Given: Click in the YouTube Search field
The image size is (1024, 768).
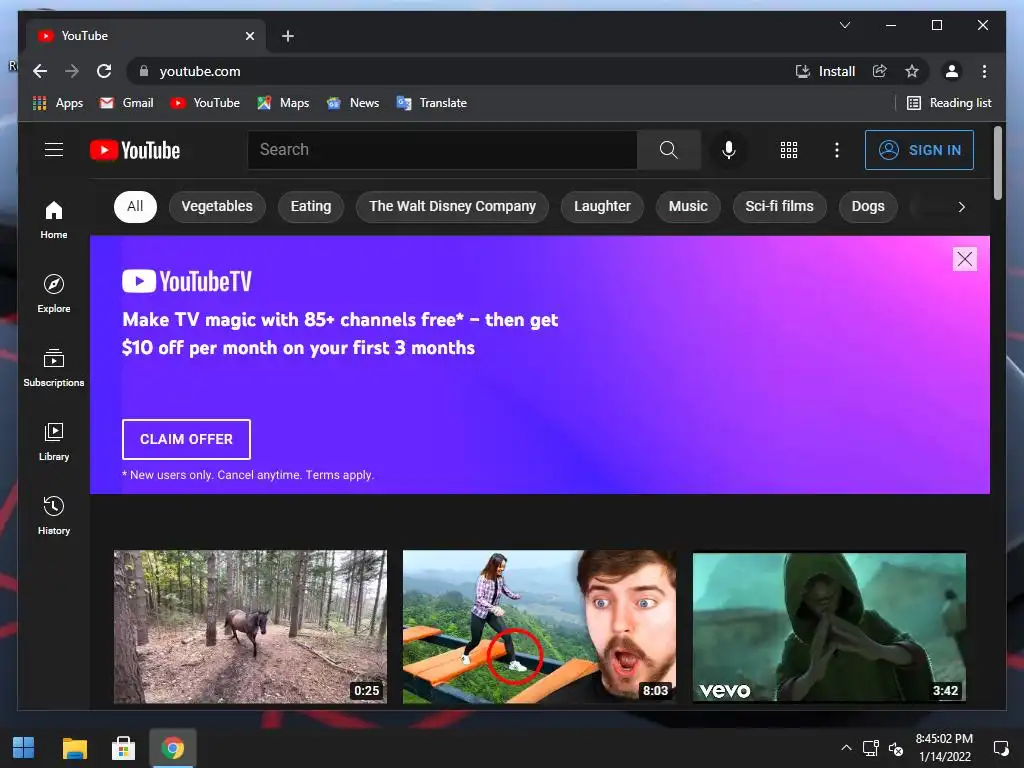Looking at the screenshot, I should 442,150.
